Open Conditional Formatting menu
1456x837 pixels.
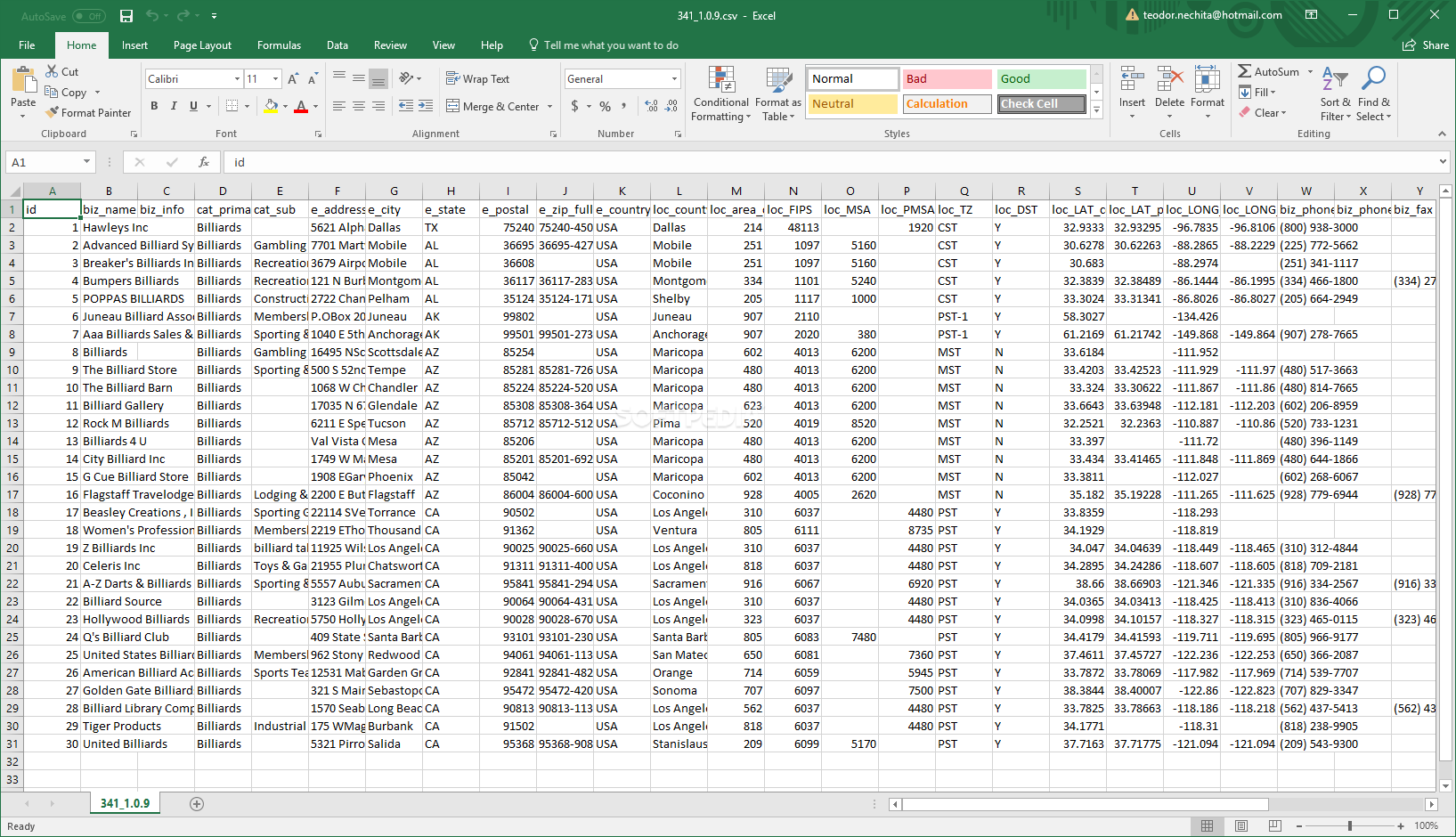pyautogui.click(x=721, y=93)
